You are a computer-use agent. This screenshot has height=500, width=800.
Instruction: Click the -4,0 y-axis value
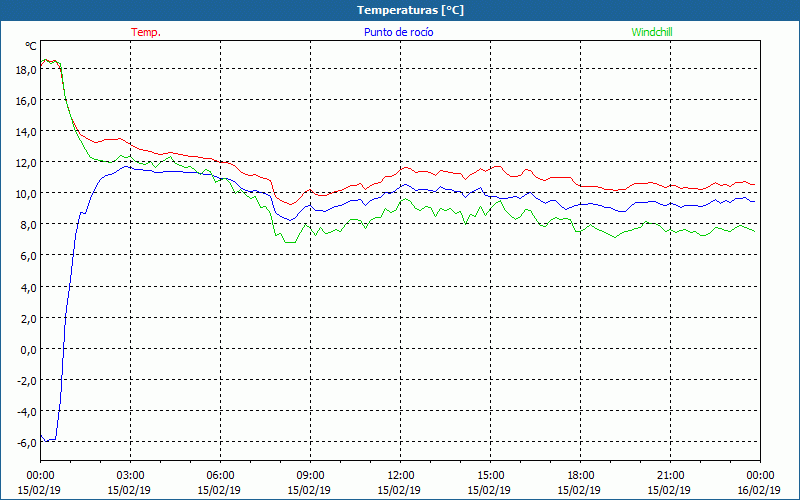(27, 412)
